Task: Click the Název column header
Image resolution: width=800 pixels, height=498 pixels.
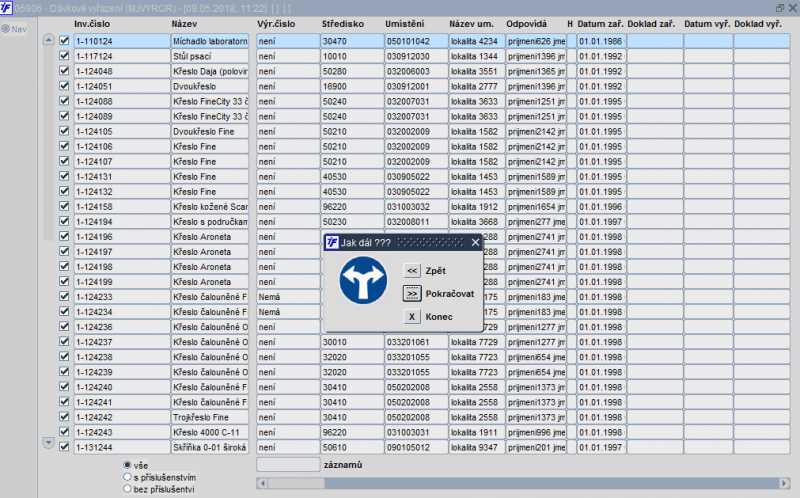Action: (184, 24)
